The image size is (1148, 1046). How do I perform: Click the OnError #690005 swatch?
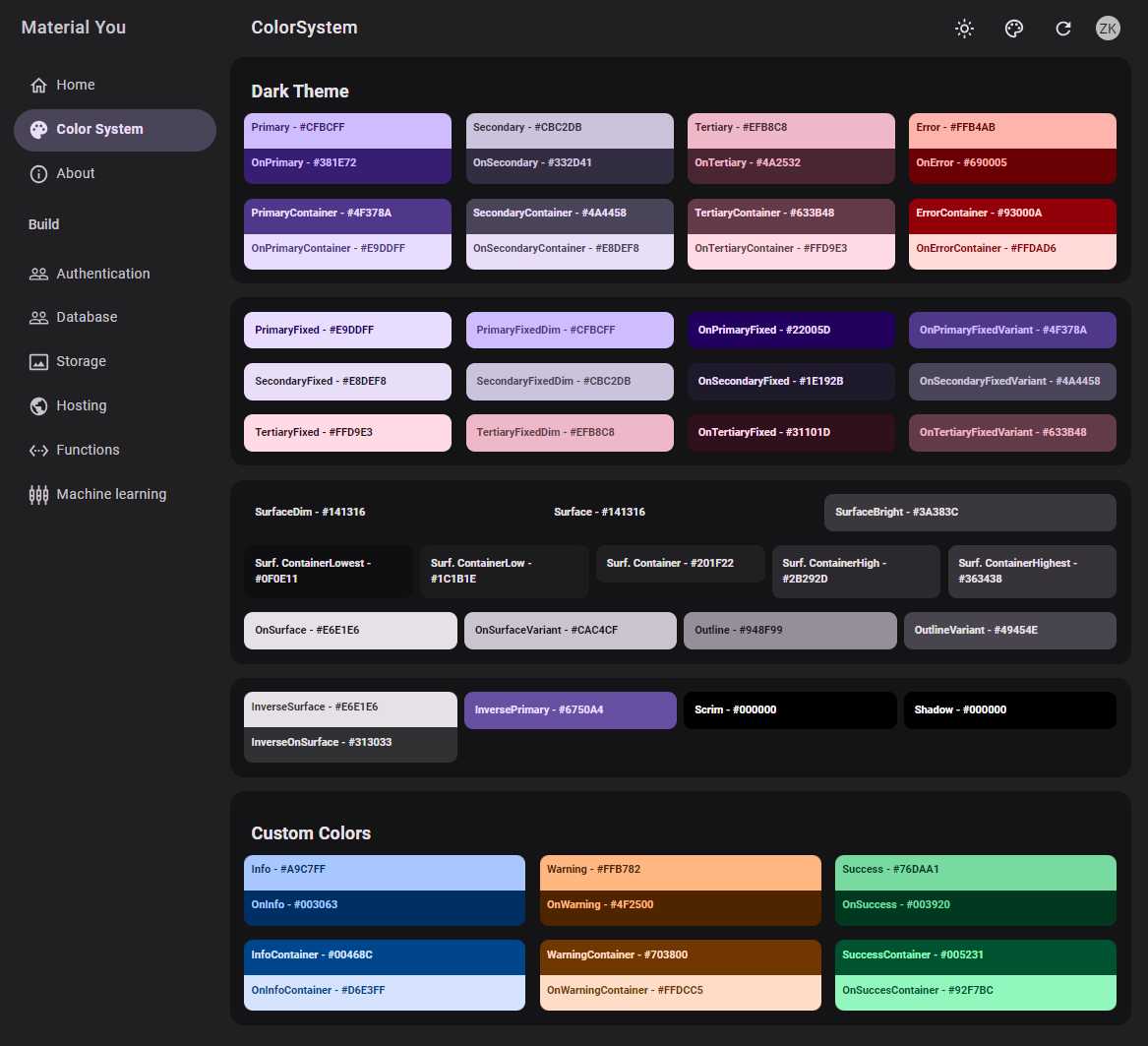pos(1012,166)
